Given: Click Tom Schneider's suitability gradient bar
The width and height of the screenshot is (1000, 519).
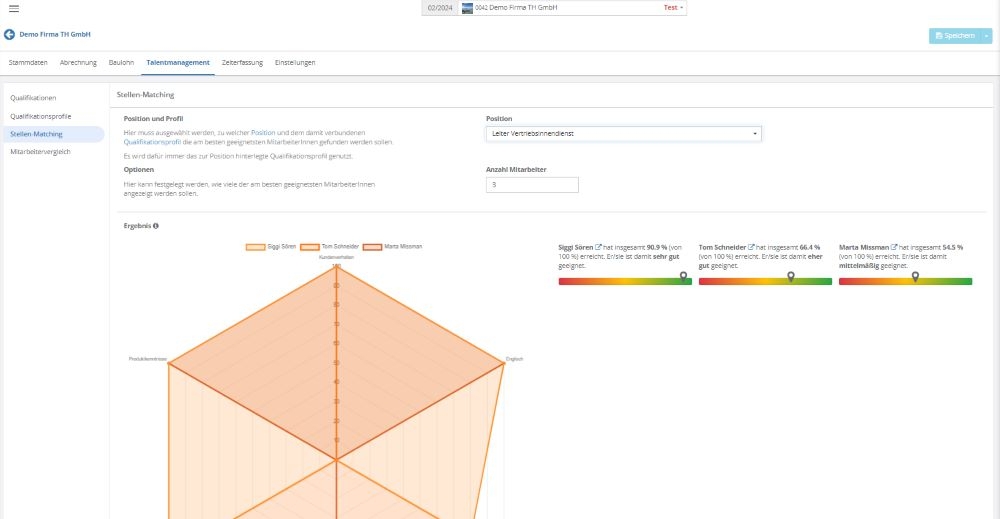Looking at the screenshot, I should (x=765, y=281).
